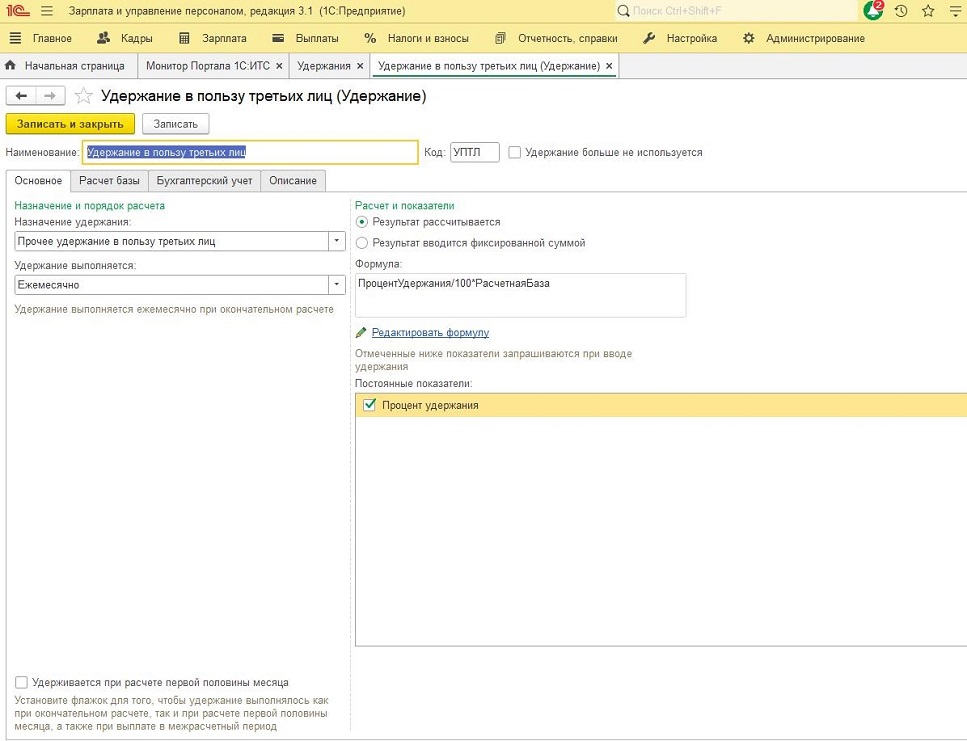967x741 pixels.
Task: Click the Записать и закрыть button
Action: click(x=70, y=124)
